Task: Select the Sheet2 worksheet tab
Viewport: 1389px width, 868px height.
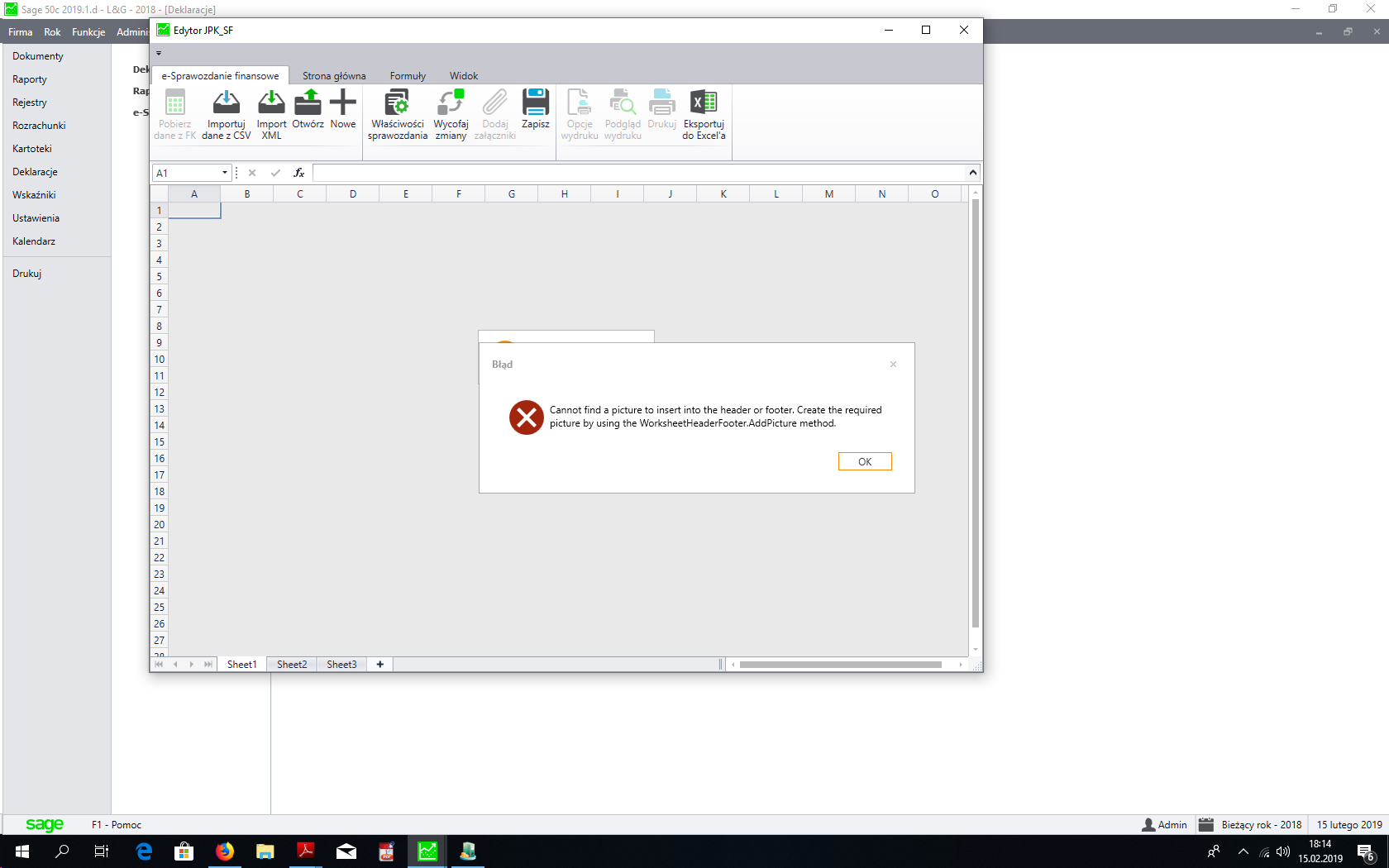Action: [x=292, y=665]
